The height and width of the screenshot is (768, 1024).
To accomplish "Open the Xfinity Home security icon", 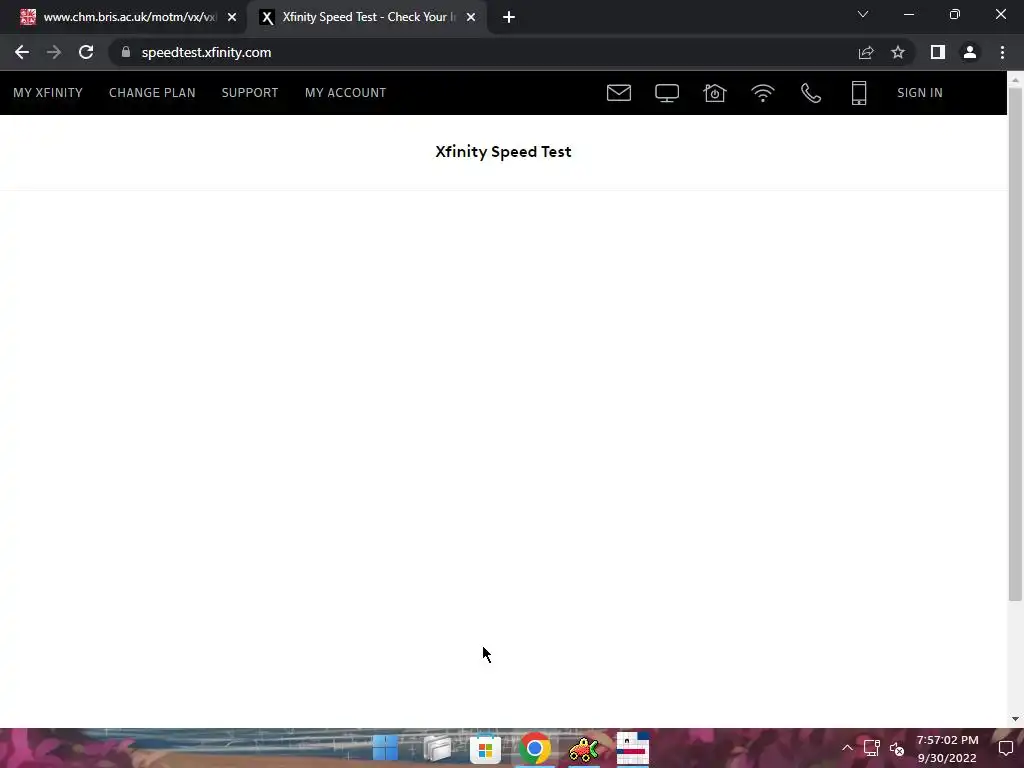I will pos(714,93).
